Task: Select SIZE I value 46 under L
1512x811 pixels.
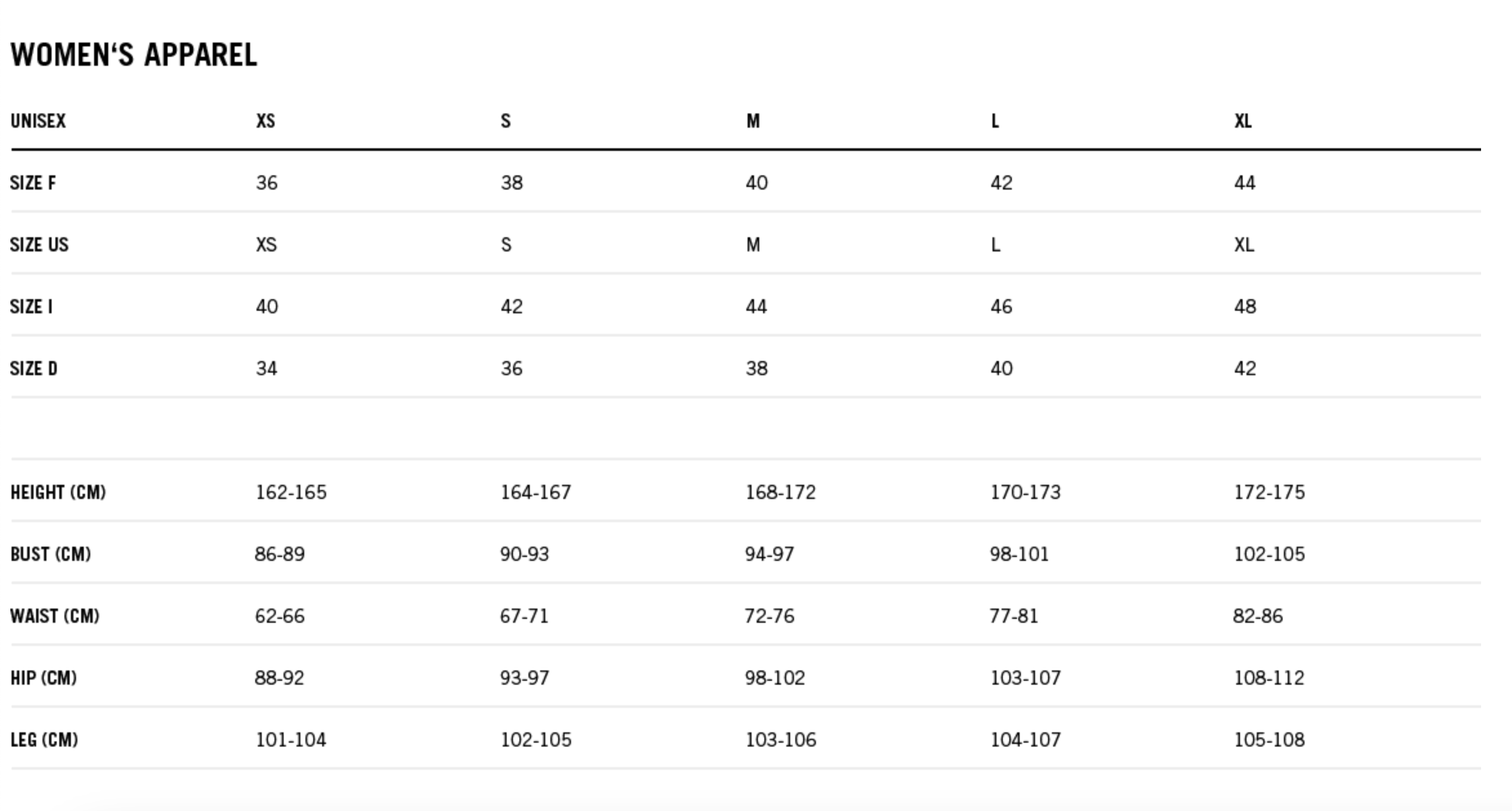Action: (x=1001, y=307)
